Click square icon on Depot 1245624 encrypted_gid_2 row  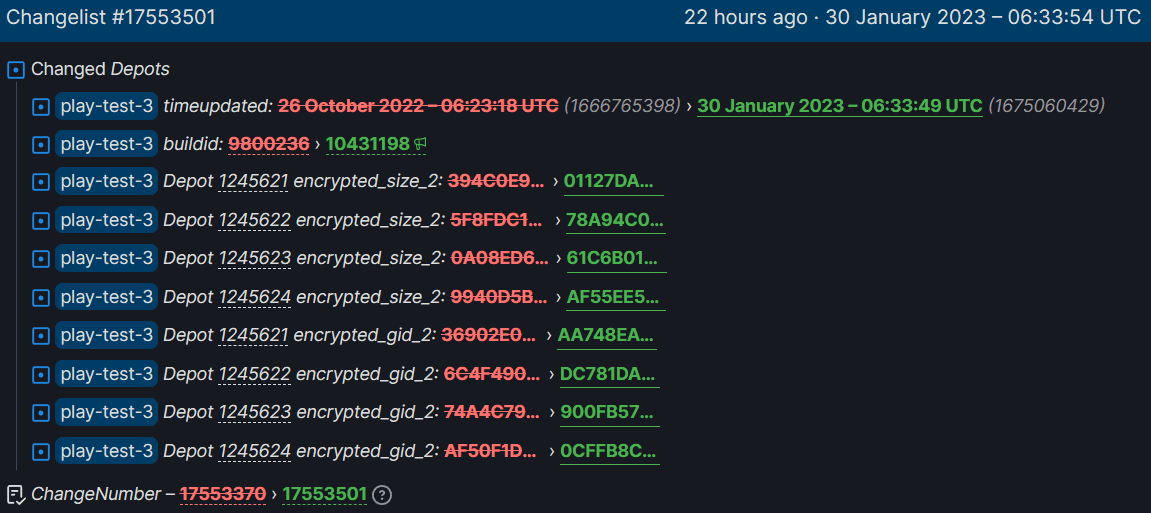(x=41, y=451)
